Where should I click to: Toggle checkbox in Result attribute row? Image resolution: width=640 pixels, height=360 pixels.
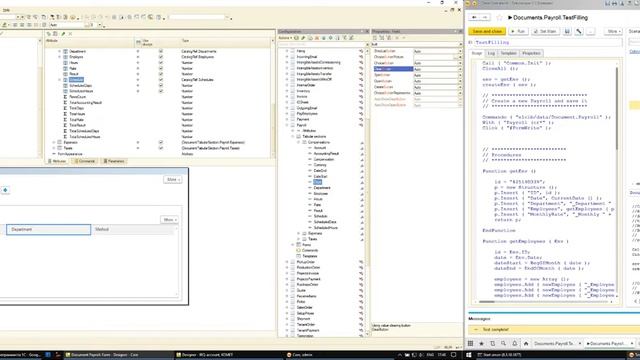point(161,74)
